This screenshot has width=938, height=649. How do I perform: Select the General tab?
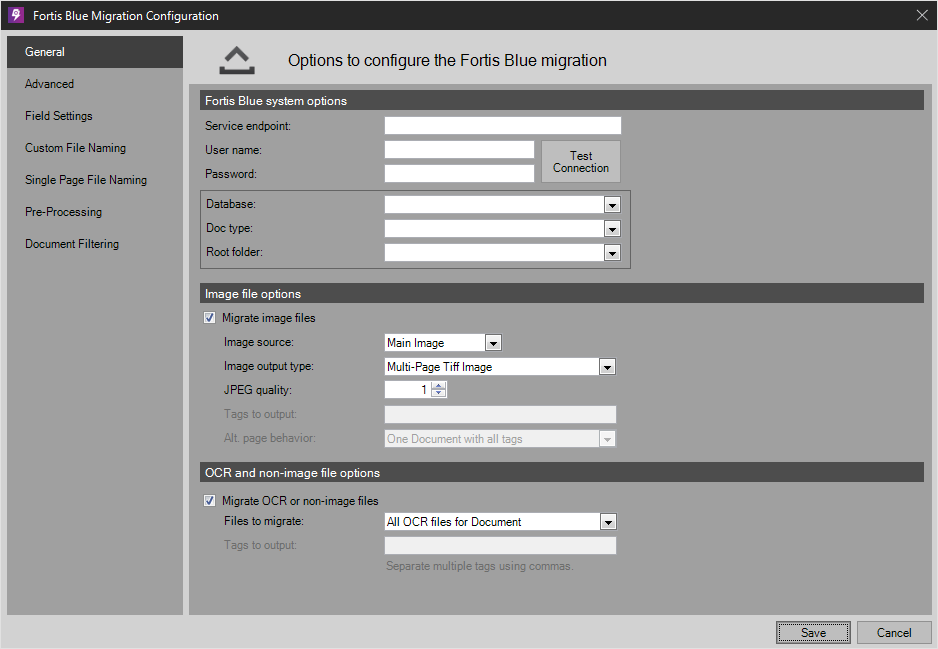[95, 52]
